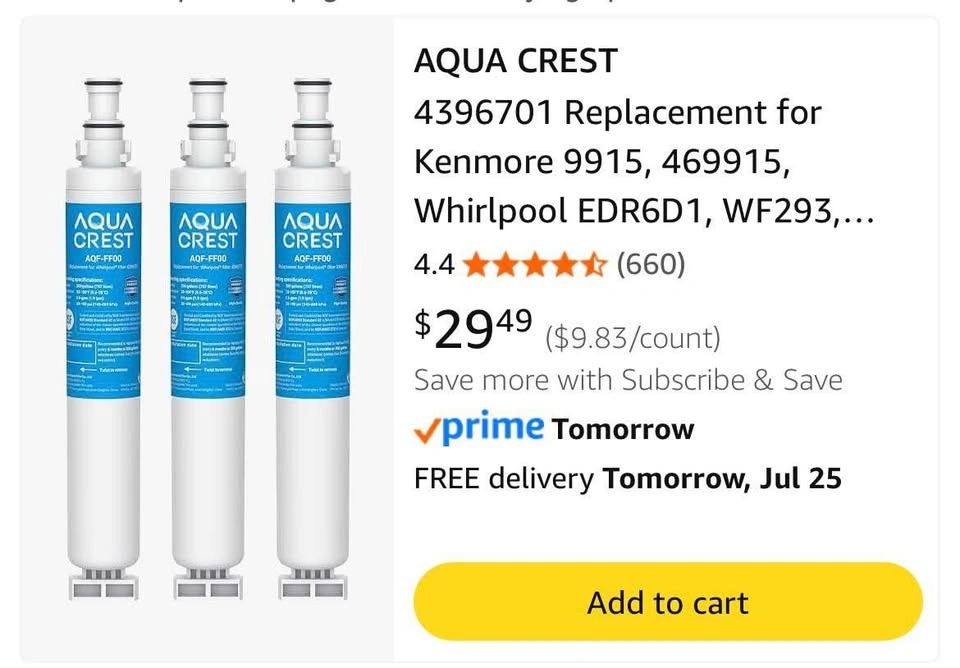Tap the blue prime logo
This screenshot has width=960, height=668.
tap(492, 426)
